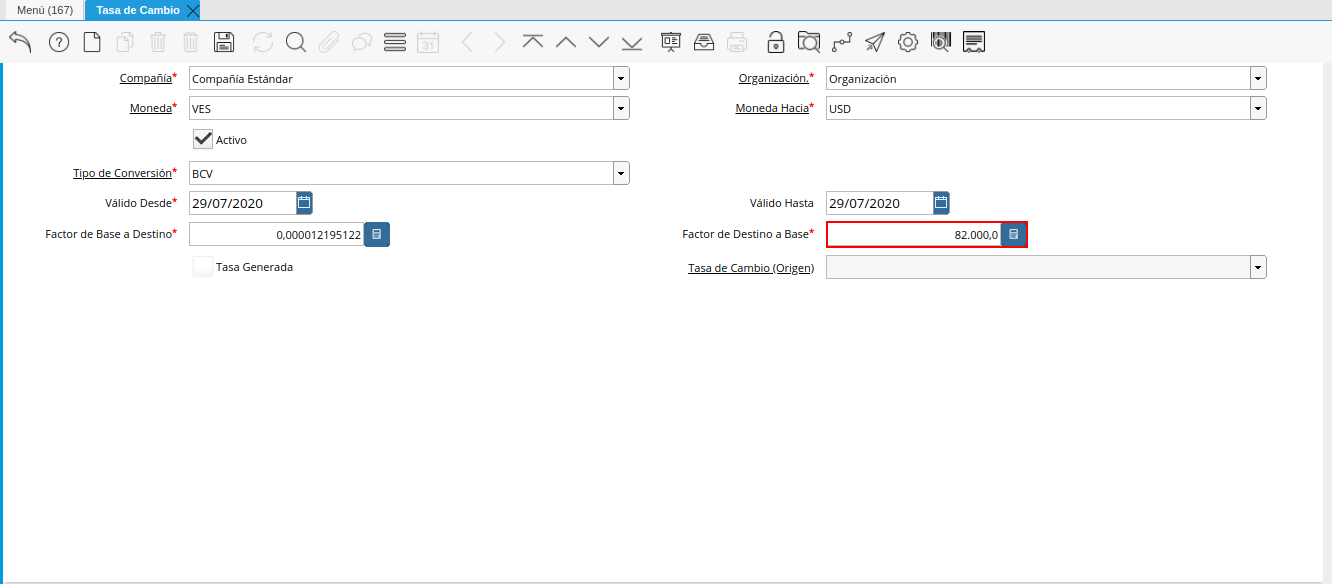
Task: Go to previous record with the up chevron
Action: (566, 42)
